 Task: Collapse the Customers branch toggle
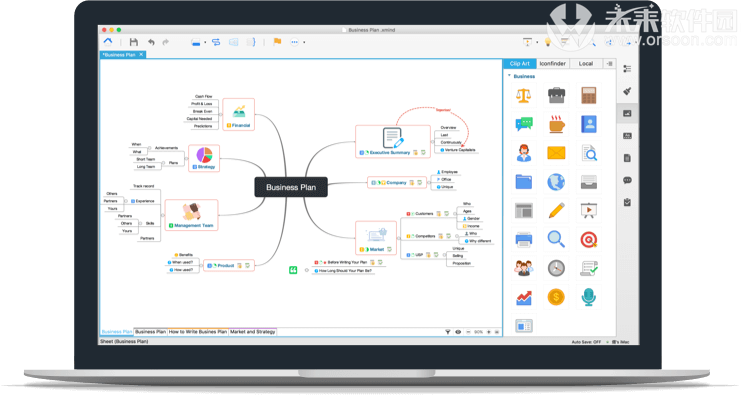pyautogui.click(x=455, y=214)
